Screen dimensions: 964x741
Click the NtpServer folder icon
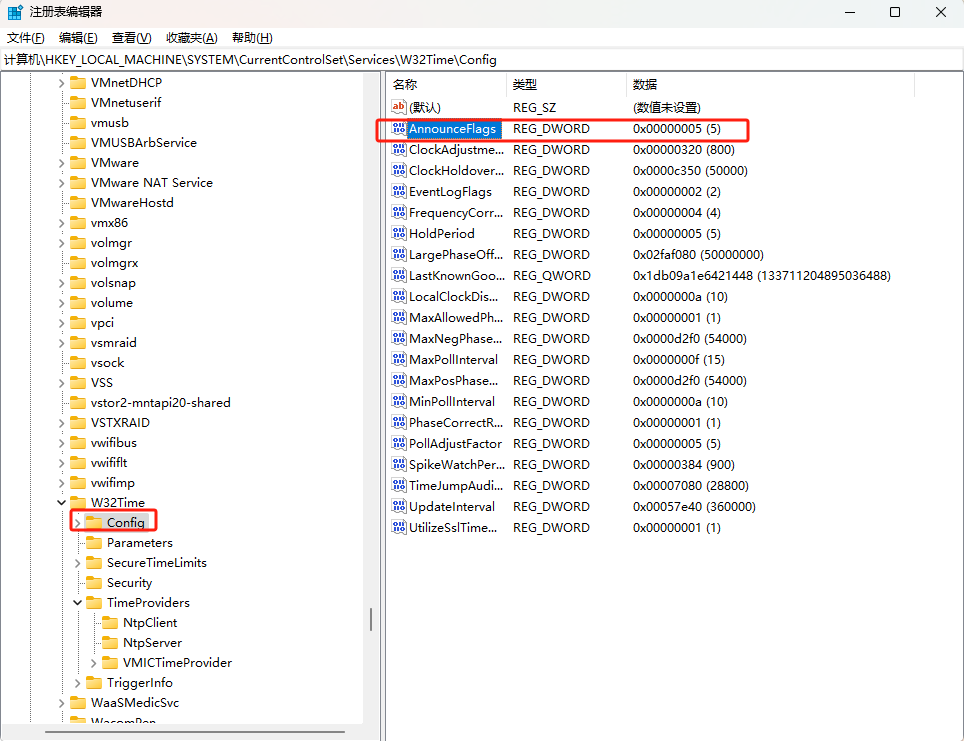(x=110, y=643)
